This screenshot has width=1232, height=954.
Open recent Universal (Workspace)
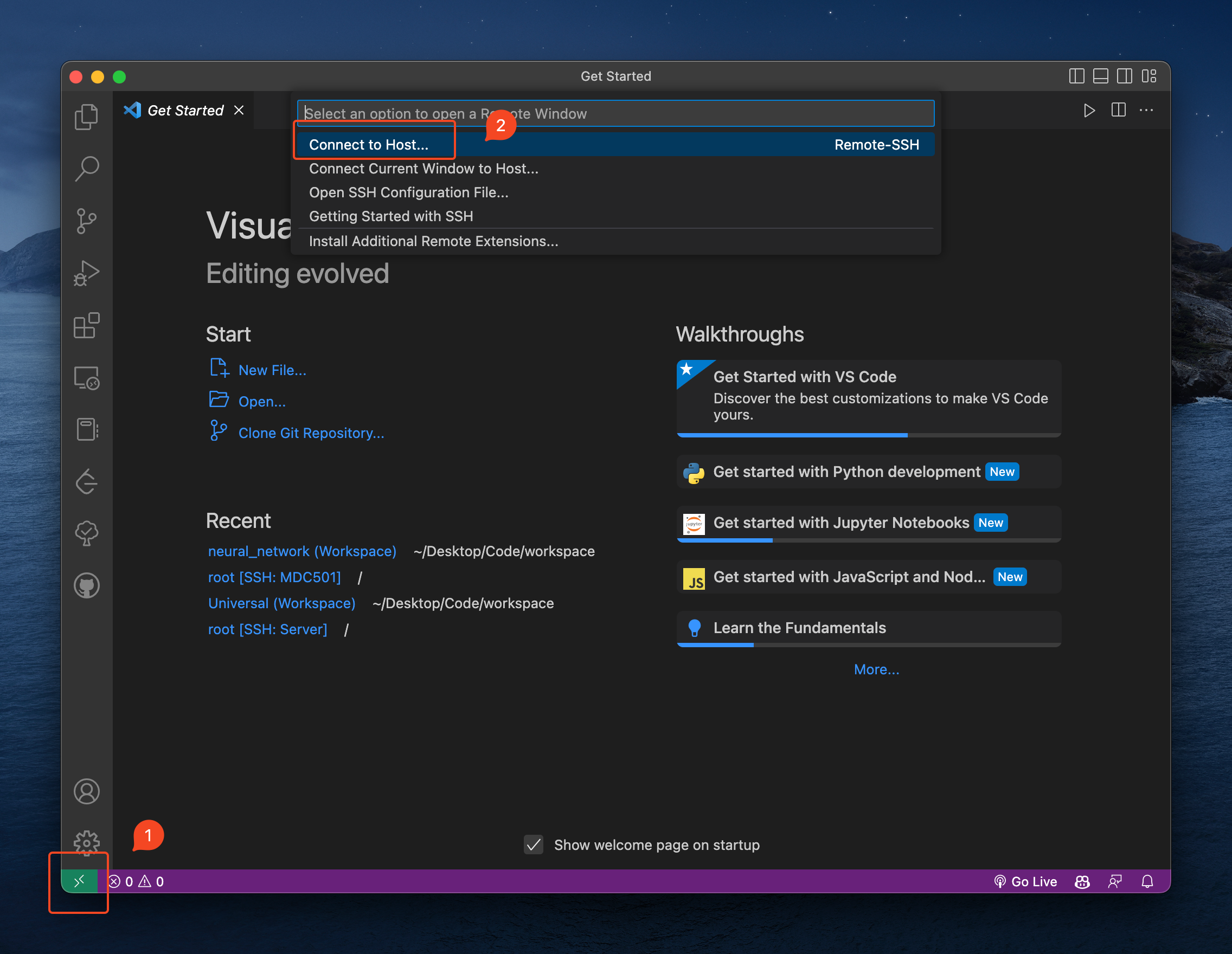click(x=281, y=603)
